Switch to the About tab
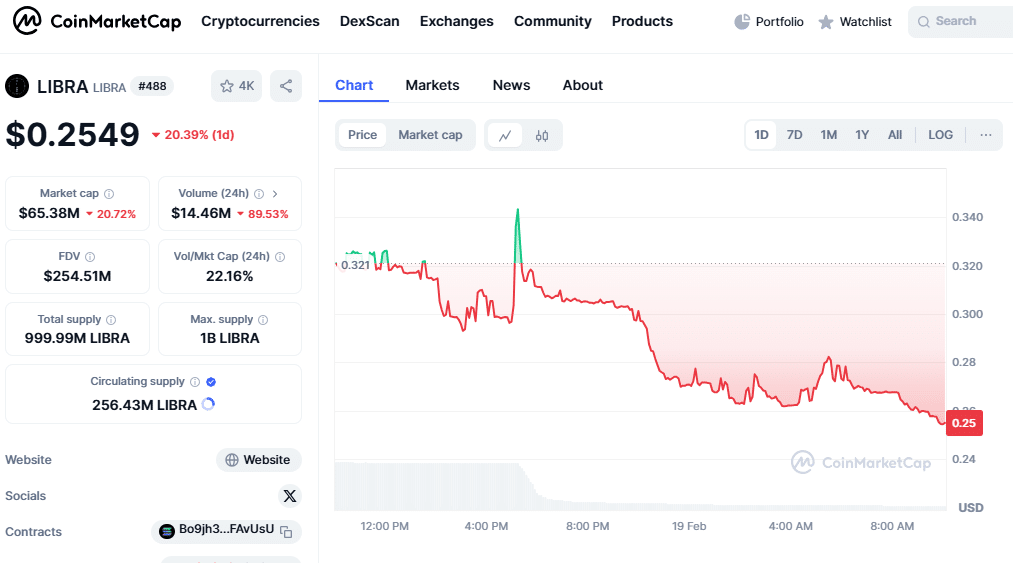 pos(582,85)
